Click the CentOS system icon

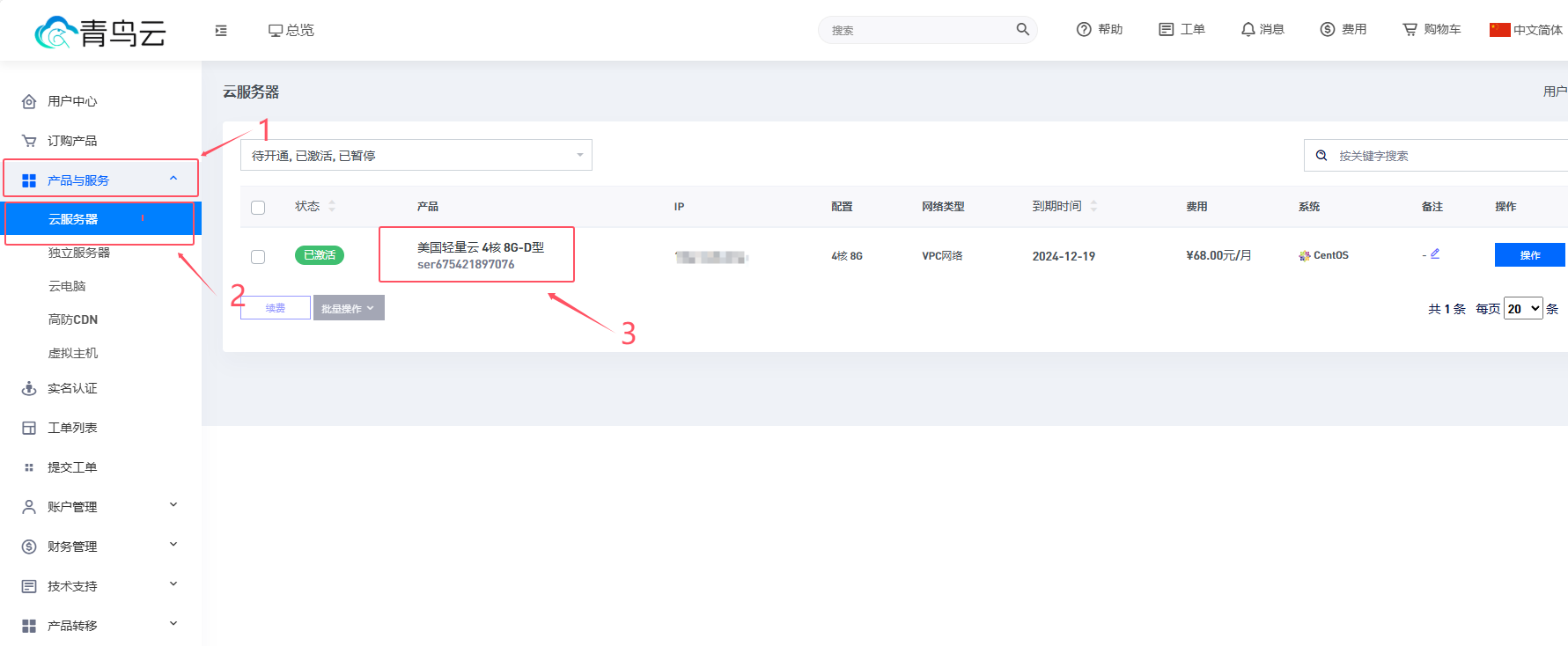click(x=1304, y=256)
